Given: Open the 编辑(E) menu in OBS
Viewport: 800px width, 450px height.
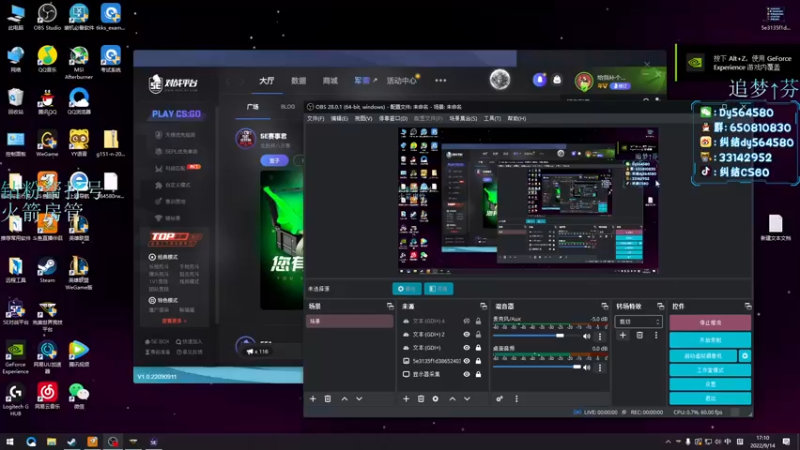Looking at the screenshot, I should point(339,118).
